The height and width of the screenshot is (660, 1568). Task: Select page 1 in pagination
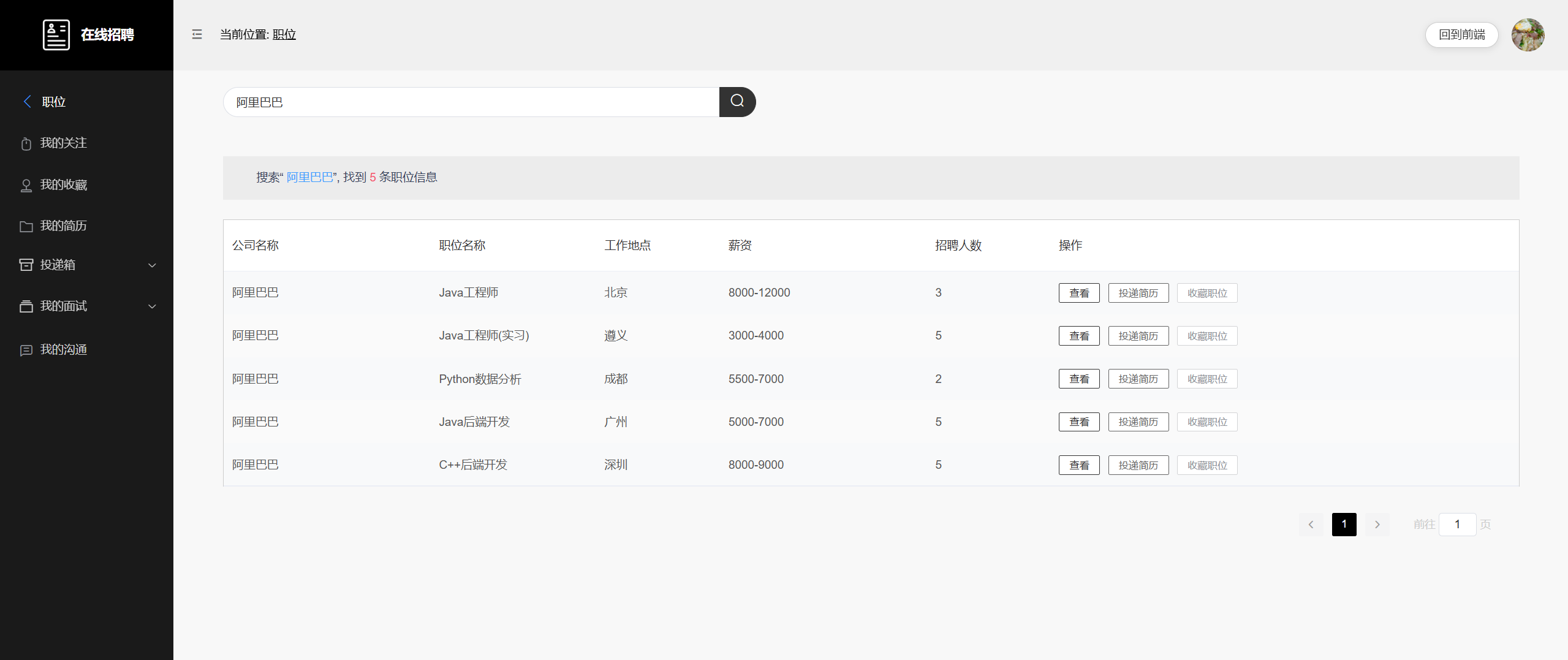tap(1344, 525)
